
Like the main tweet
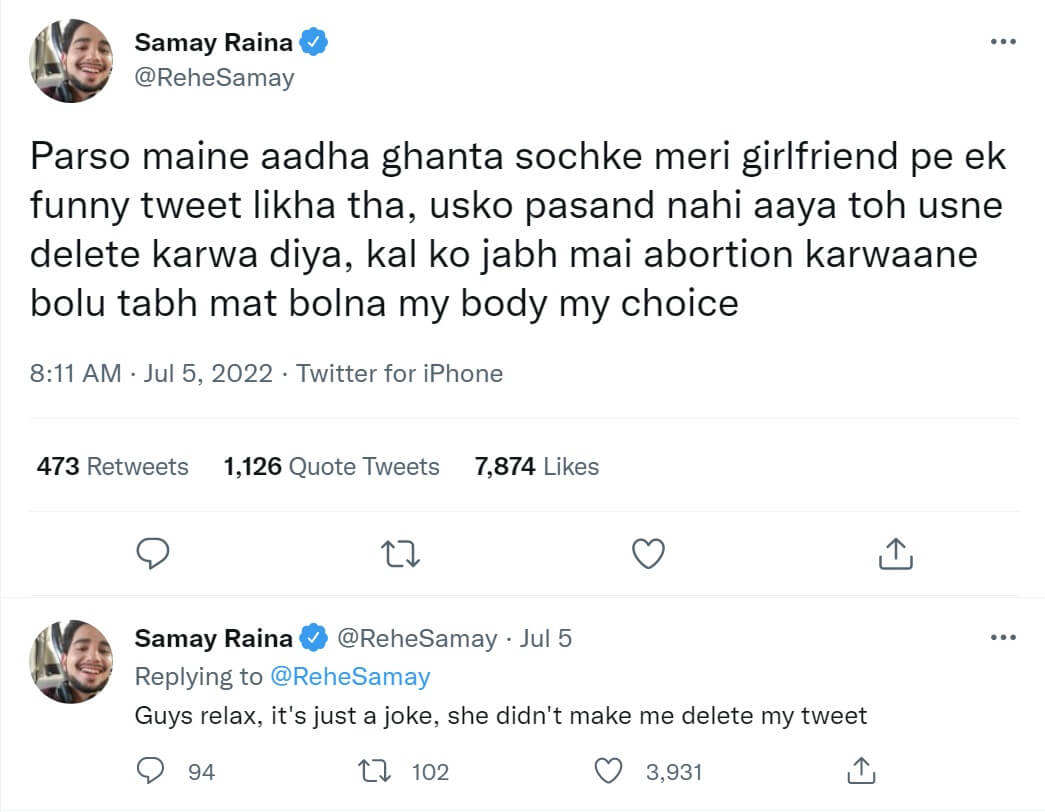point(649,553)
